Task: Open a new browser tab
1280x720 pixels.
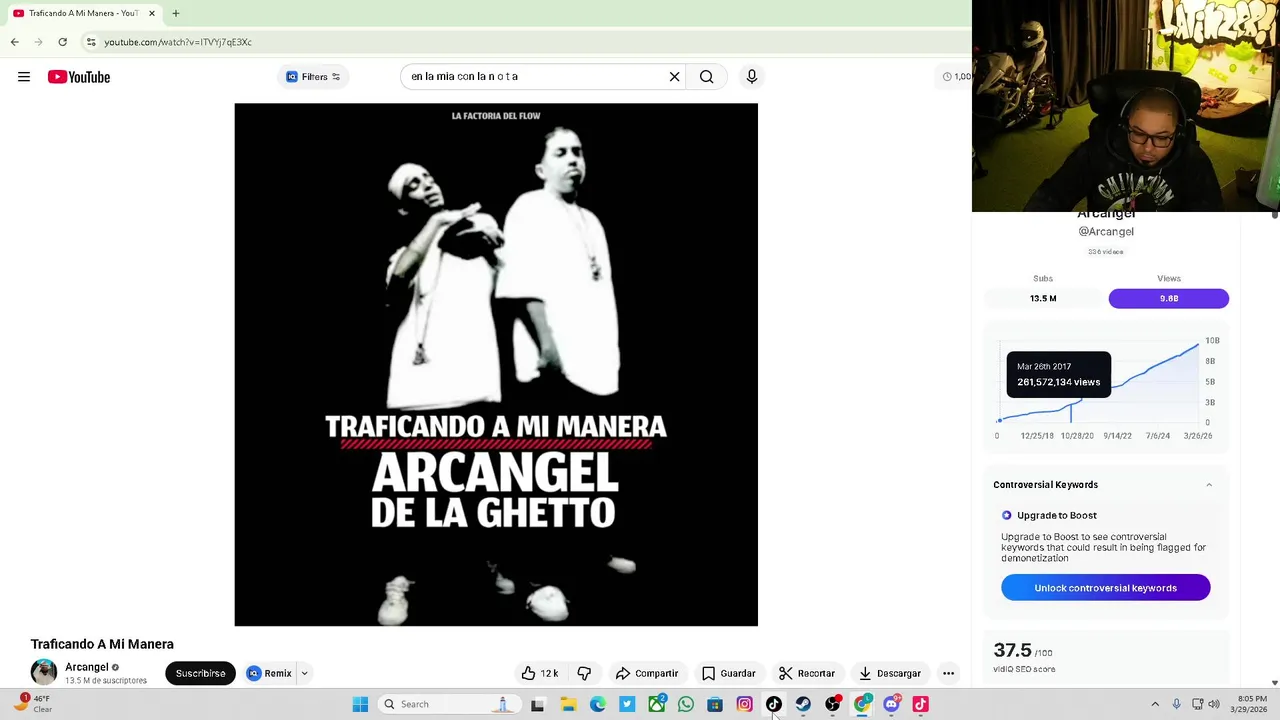Action: click(176, 13)
